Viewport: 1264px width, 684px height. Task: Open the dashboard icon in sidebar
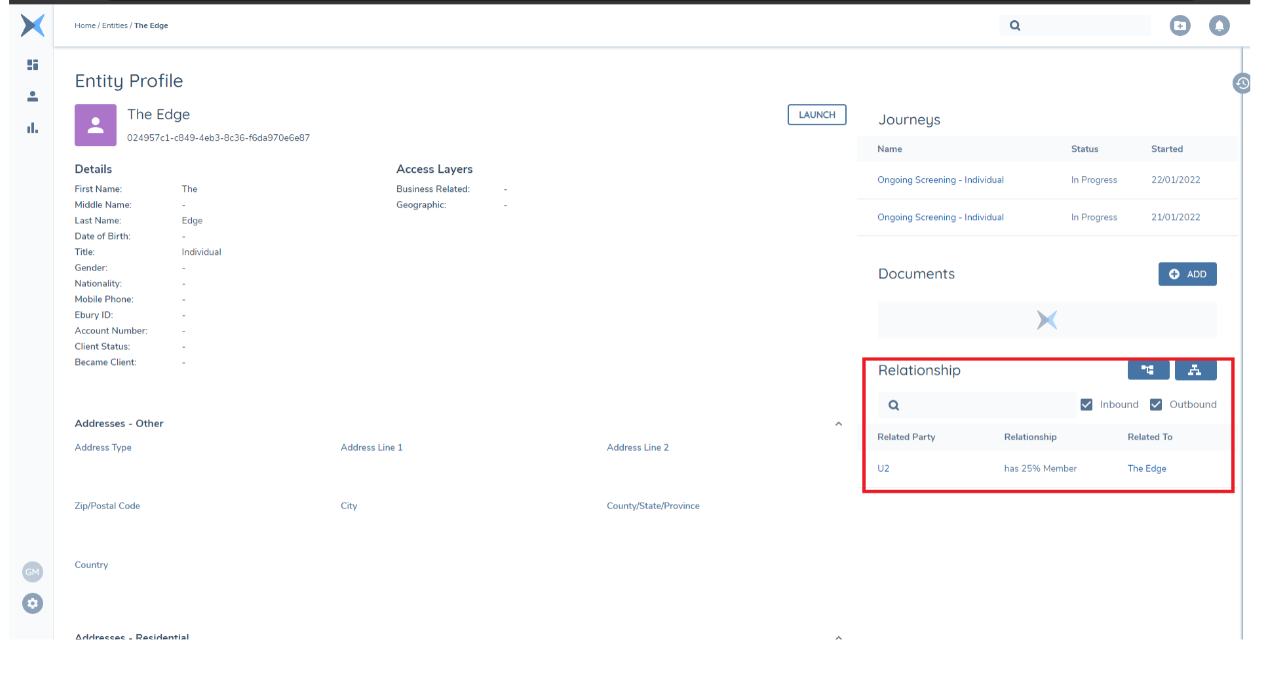pyautogui.click(x=32, y=65)
